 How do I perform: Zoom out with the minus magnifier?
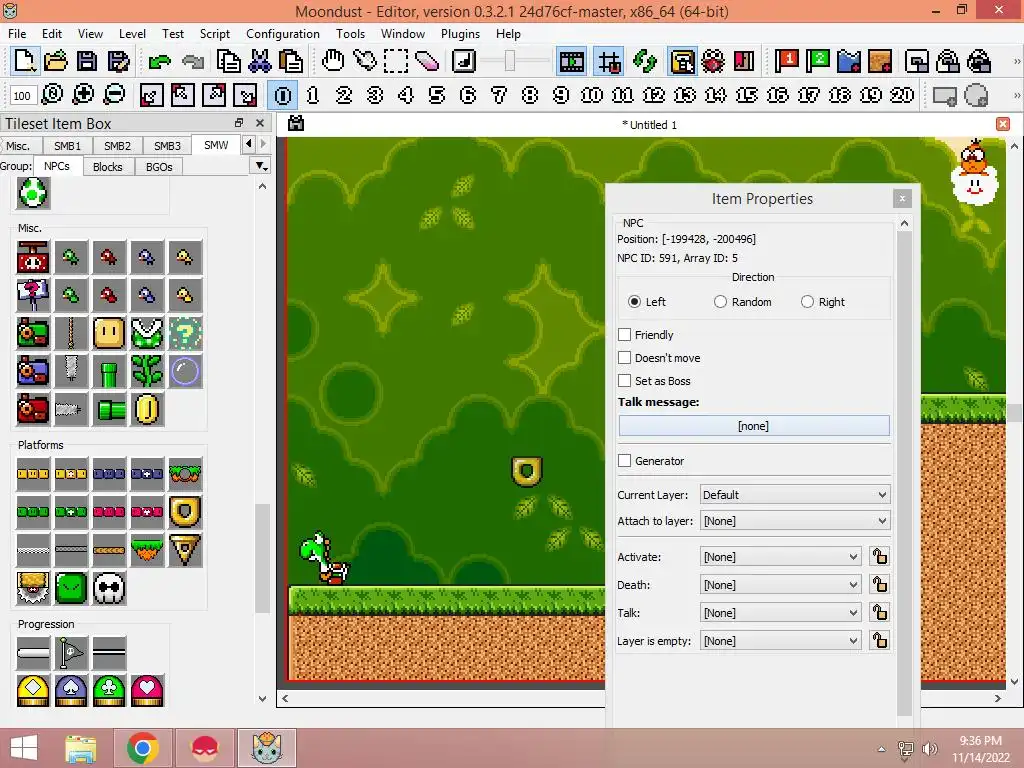114,95
